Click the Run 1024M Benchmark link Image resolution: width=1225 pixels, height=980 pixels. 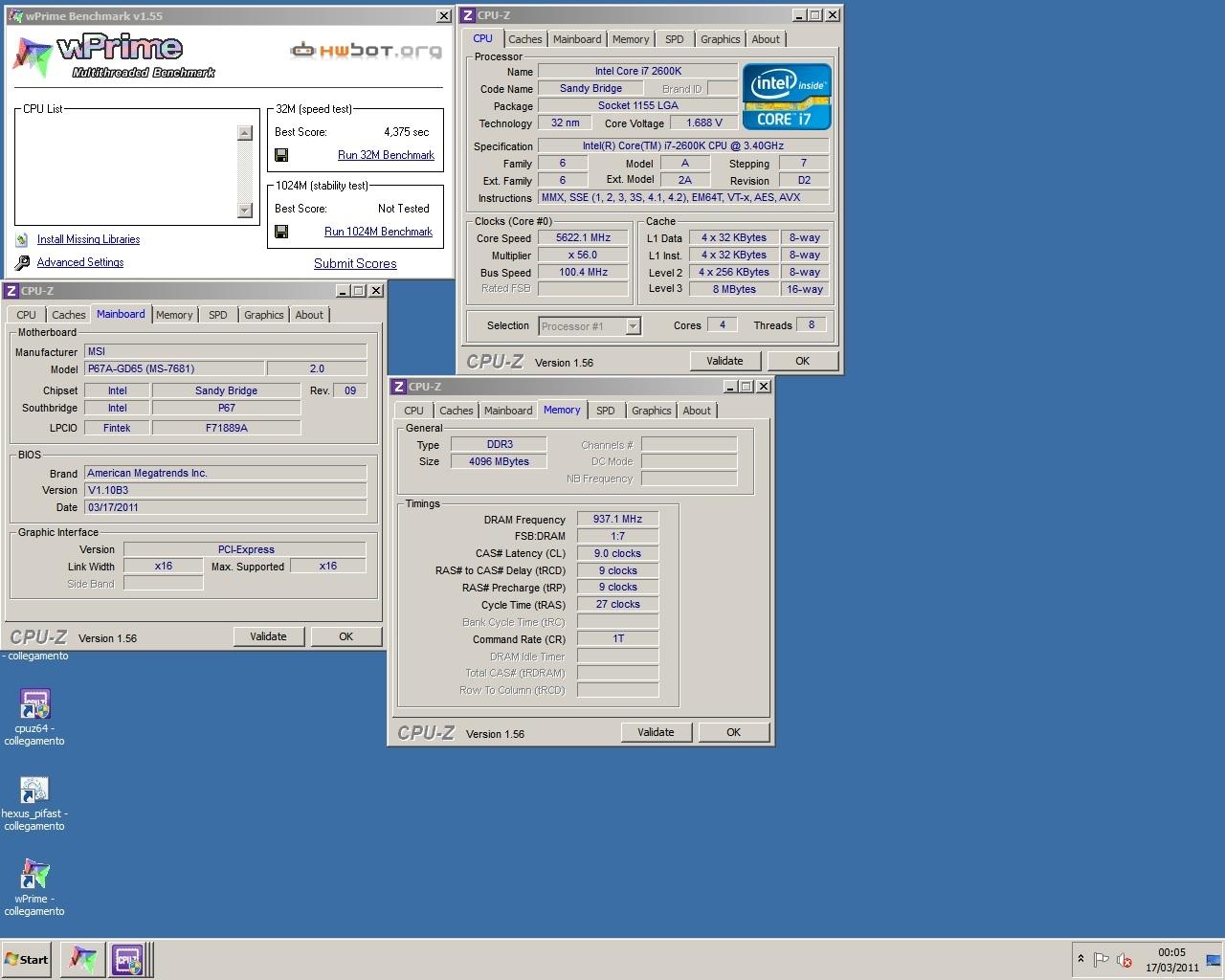pyautogui.click(x=378, y=232)
